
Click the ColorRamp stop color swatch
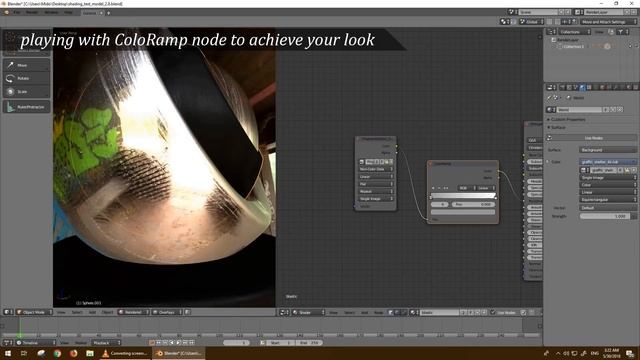tap(463, 212)
